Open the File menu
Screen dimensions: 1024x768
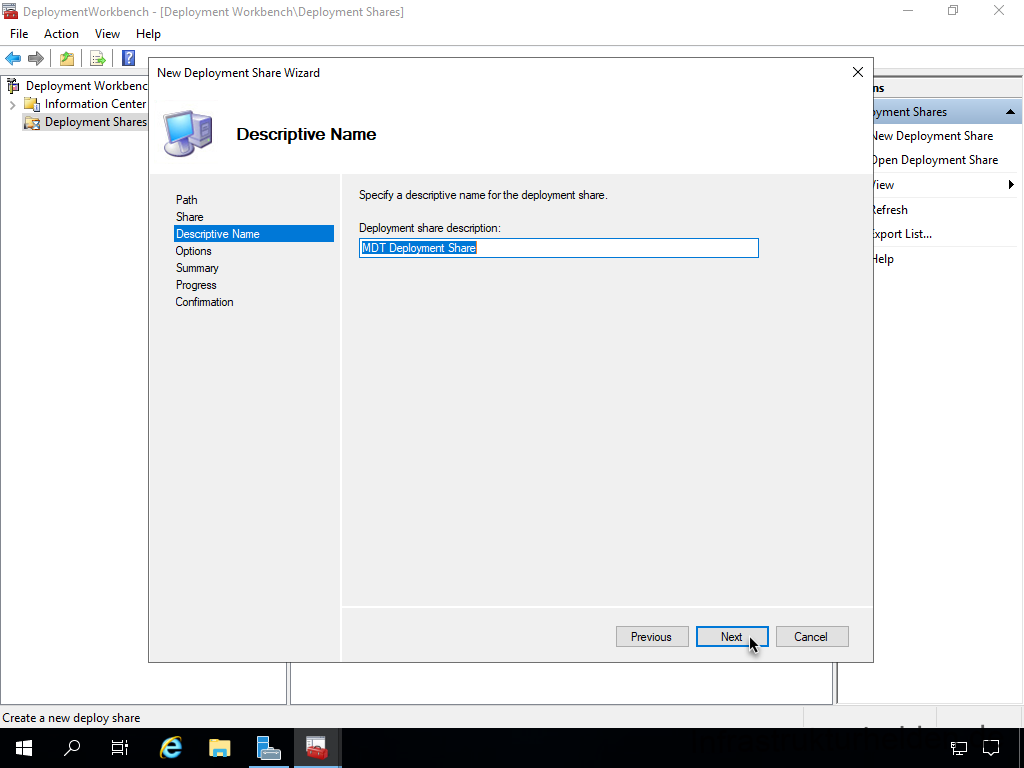pos(19,34)
